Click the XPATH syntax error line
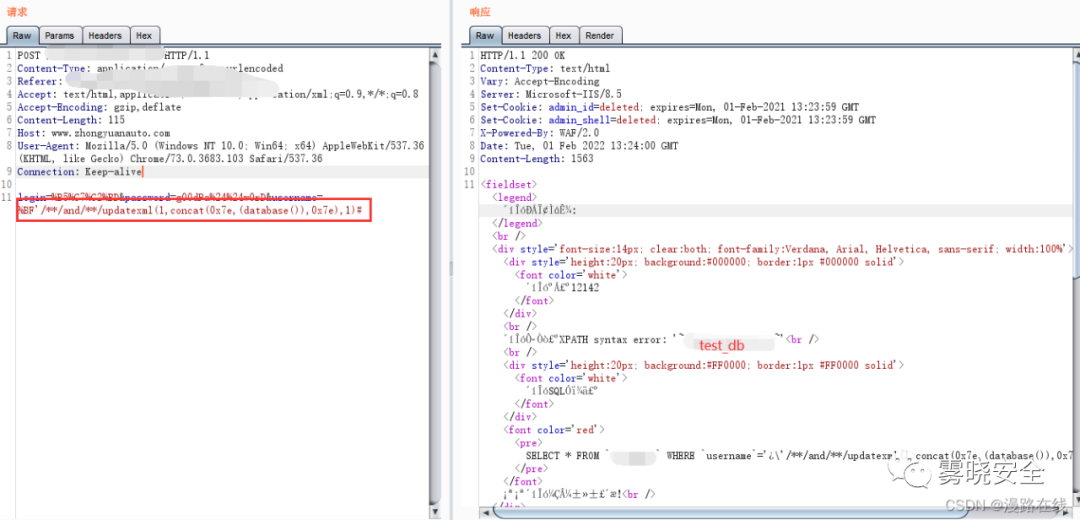Screen dimensions: 1080x520 coord(661,340)
